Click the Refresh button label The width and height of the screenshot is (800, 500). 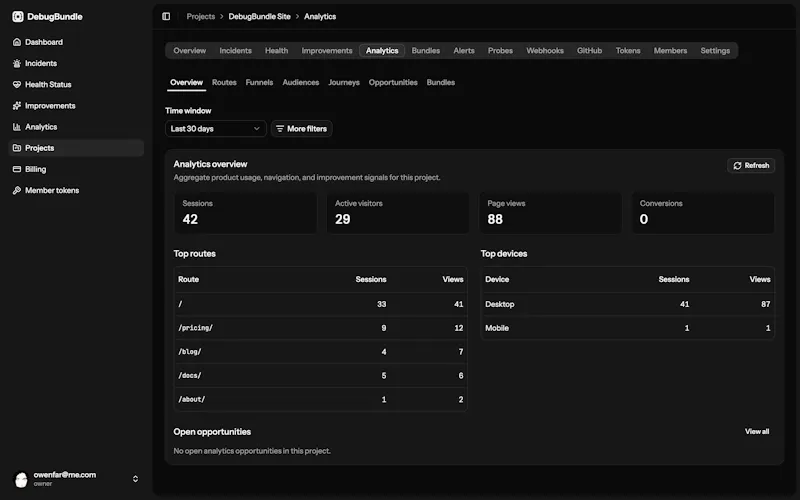[757, 165]
